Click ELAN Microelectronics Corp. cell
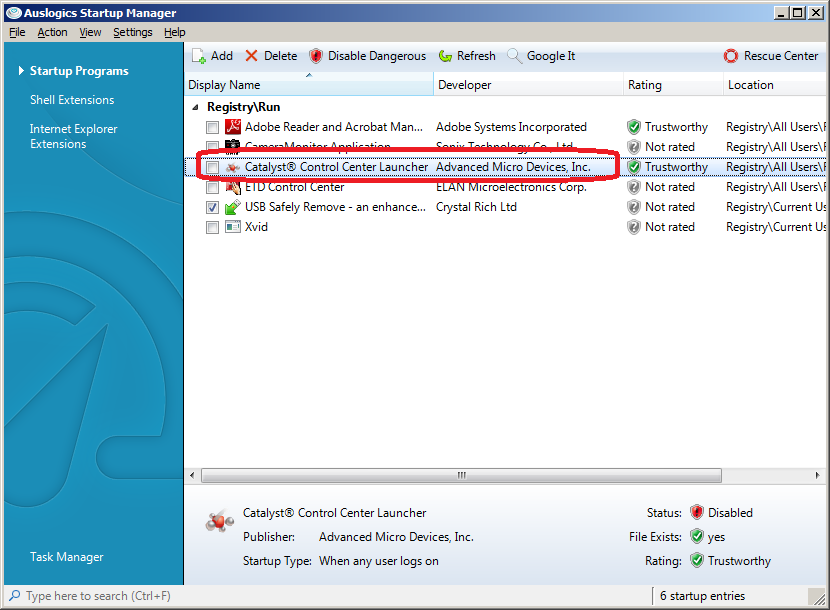830x610 pixels. point(511,187)
